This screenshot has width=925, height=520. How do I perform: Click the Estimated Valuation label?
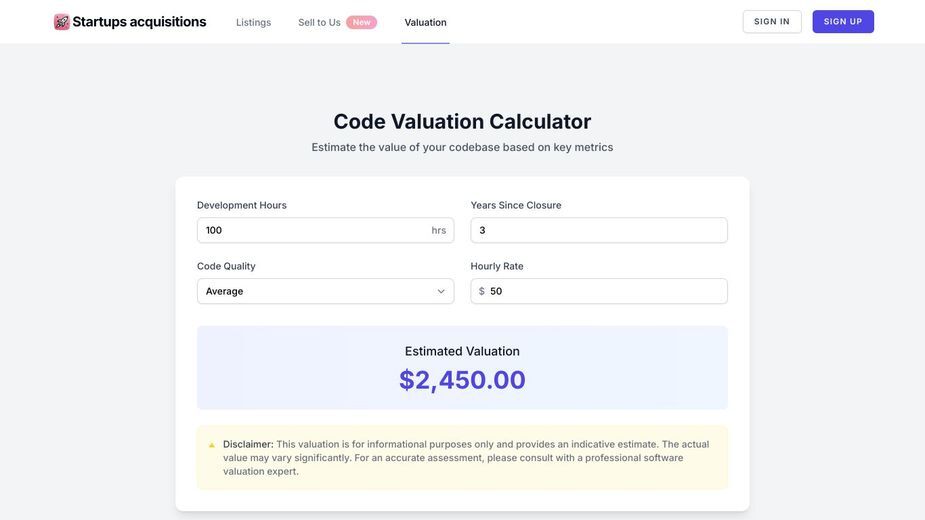(x=462, y=351)
